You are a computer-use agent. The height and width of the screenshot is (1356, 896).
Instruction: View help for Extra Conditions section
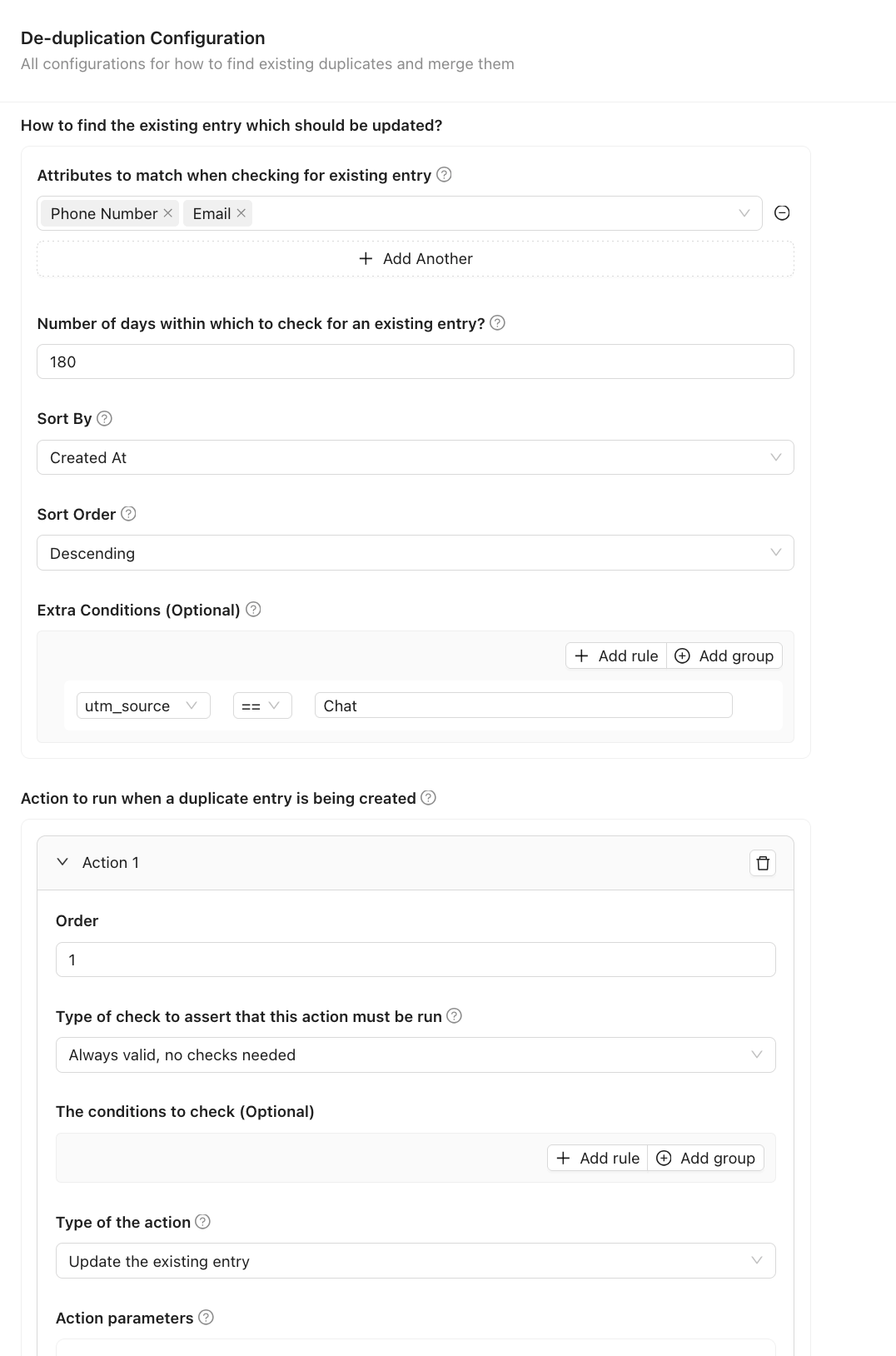click(252, 610)
